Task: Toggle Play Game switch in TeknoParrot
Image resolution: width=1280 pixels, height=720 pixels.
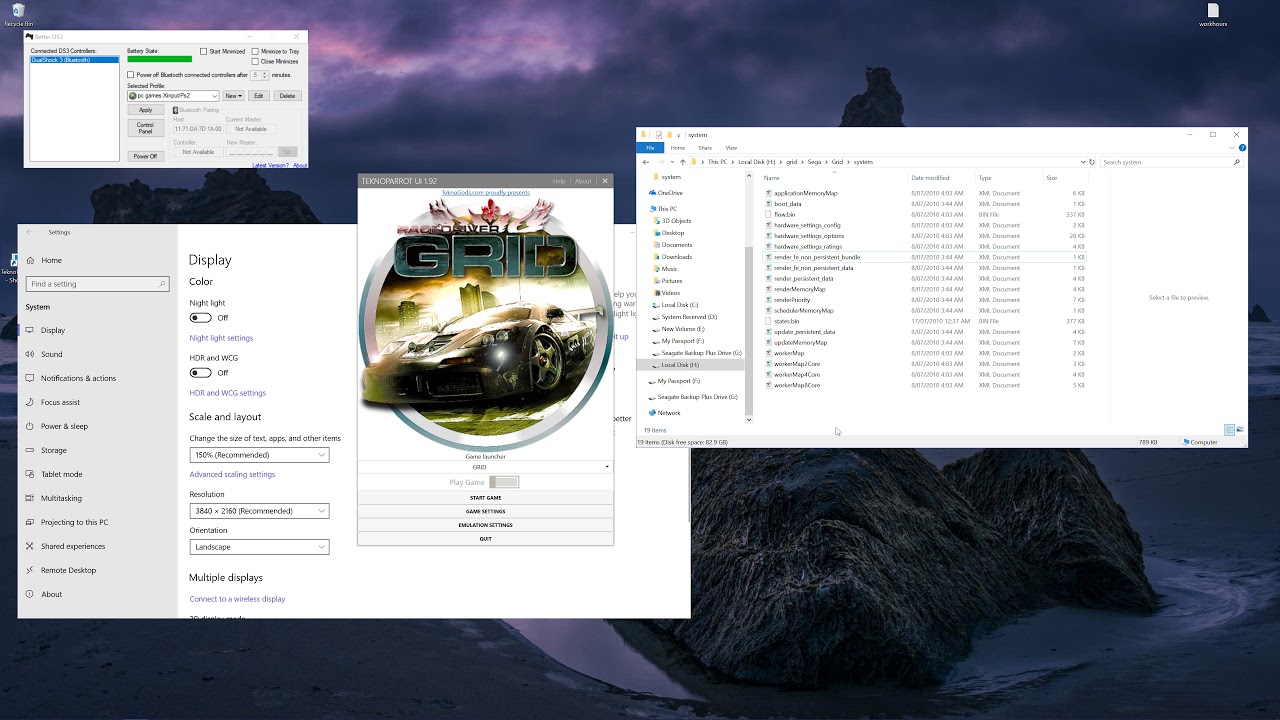Action: click(x=504, y=482)
